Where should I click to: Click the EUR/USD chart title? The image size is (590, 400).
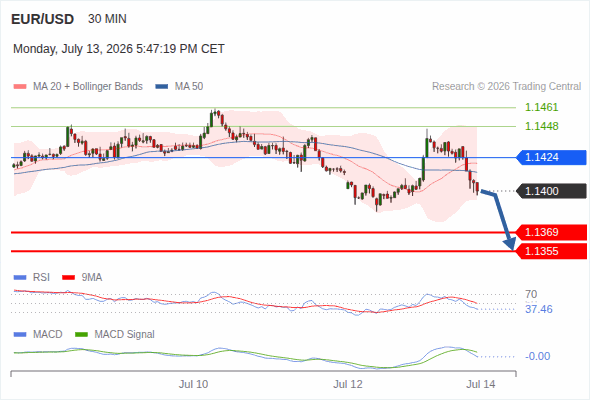pos(43,19)
